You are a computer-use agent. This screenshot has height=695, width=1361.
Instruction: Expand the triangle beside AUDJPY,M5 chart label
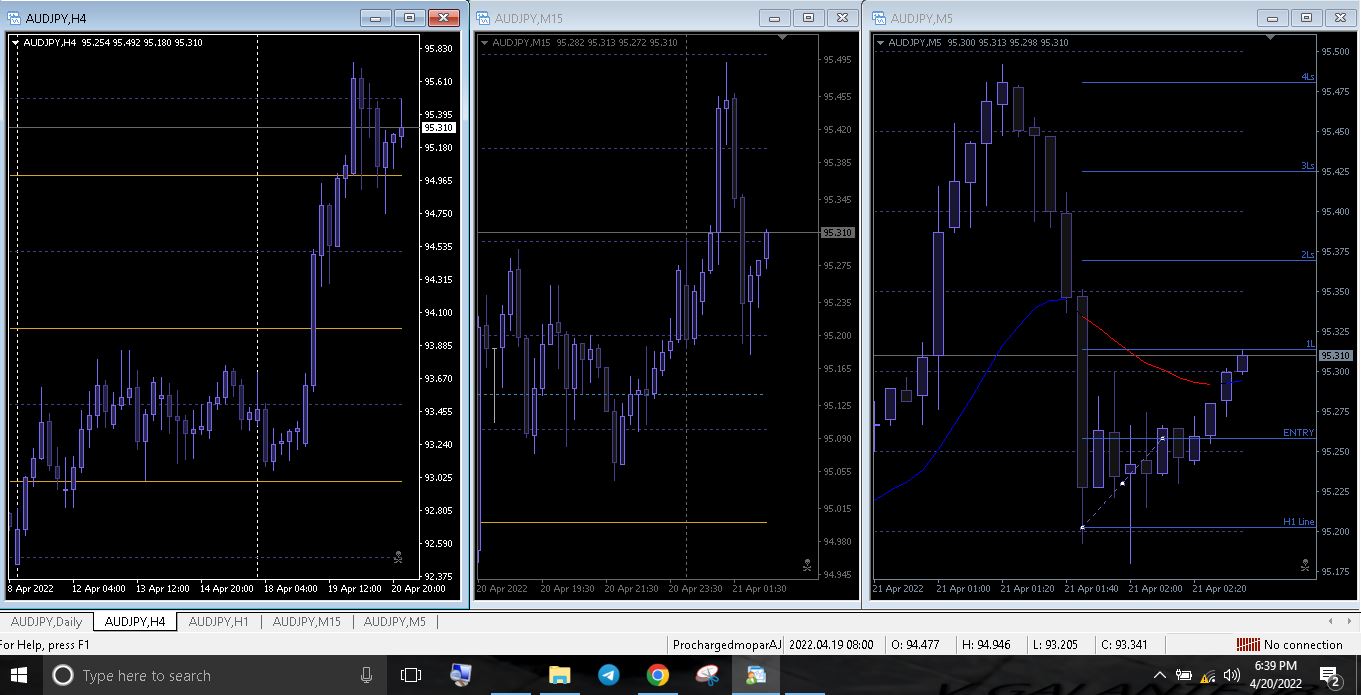pos(880,43)
